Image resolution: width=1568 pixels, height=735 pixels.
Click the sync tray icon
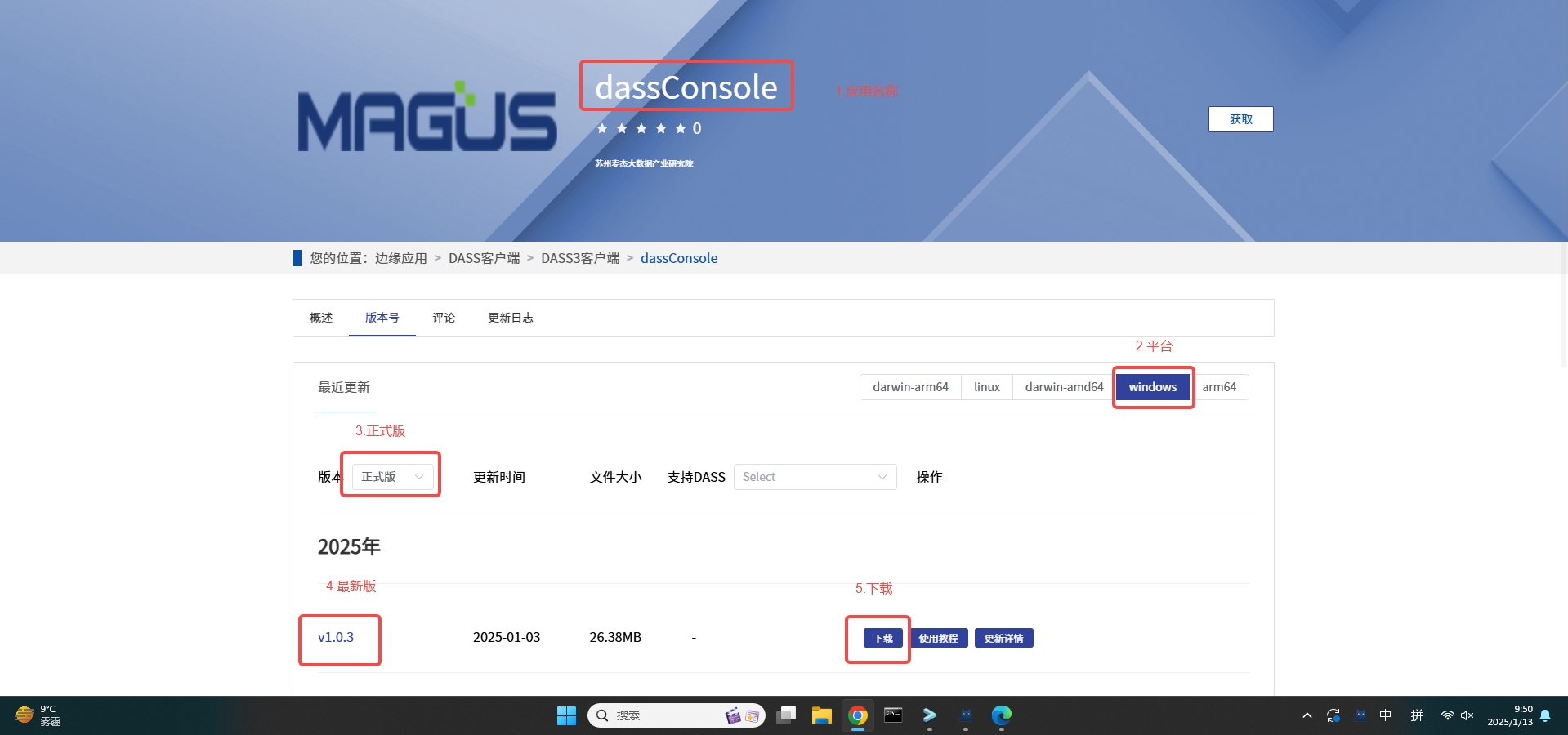[1333, 715]
